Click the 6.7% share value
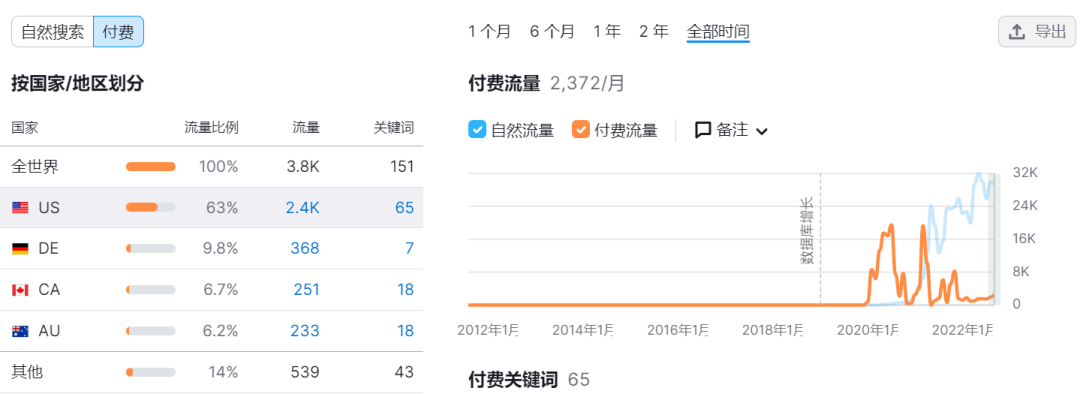Image resolution: width=1080 pixels, height=394 pixels. (x=220, y=290)
